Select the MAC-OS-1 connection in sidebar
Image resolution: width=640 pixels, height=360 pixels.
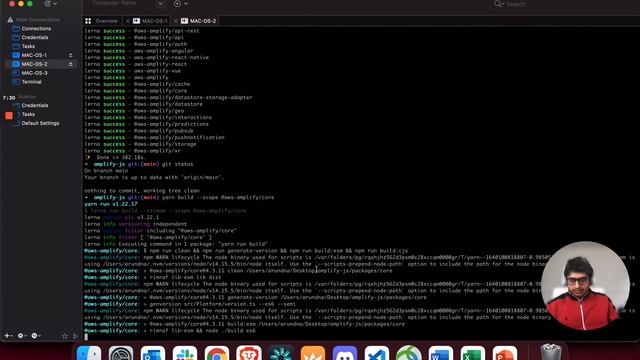(30, 55)
